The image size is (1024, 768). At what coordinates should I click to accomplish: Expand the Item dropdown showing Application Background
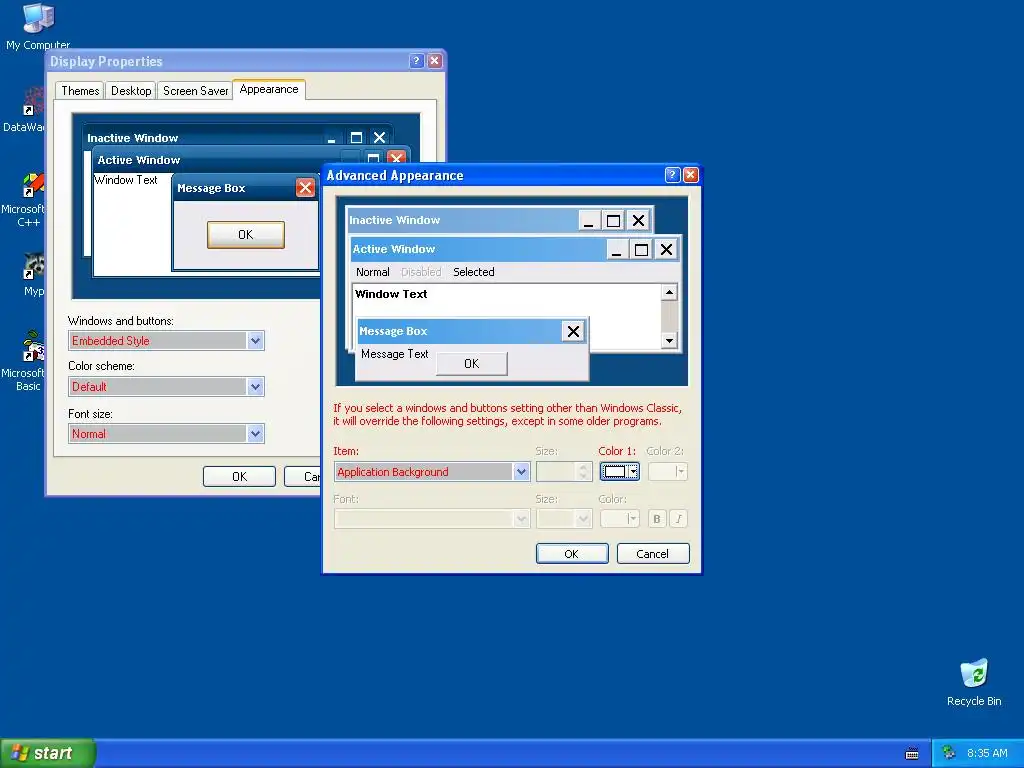pos(520,472)
